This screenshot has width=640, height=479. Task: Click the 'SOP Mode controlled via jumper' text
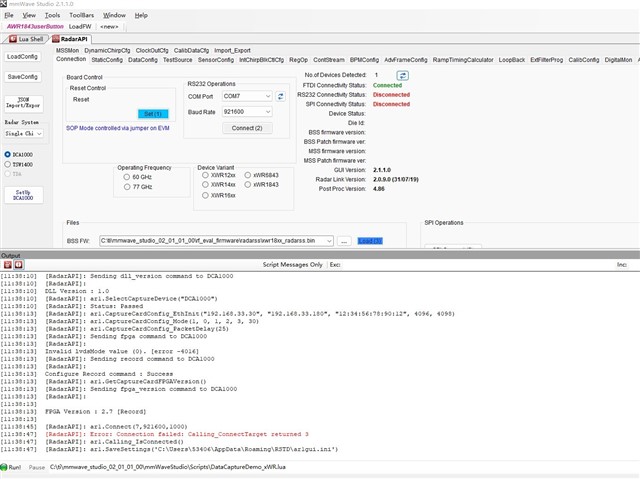tap(118, 128)
